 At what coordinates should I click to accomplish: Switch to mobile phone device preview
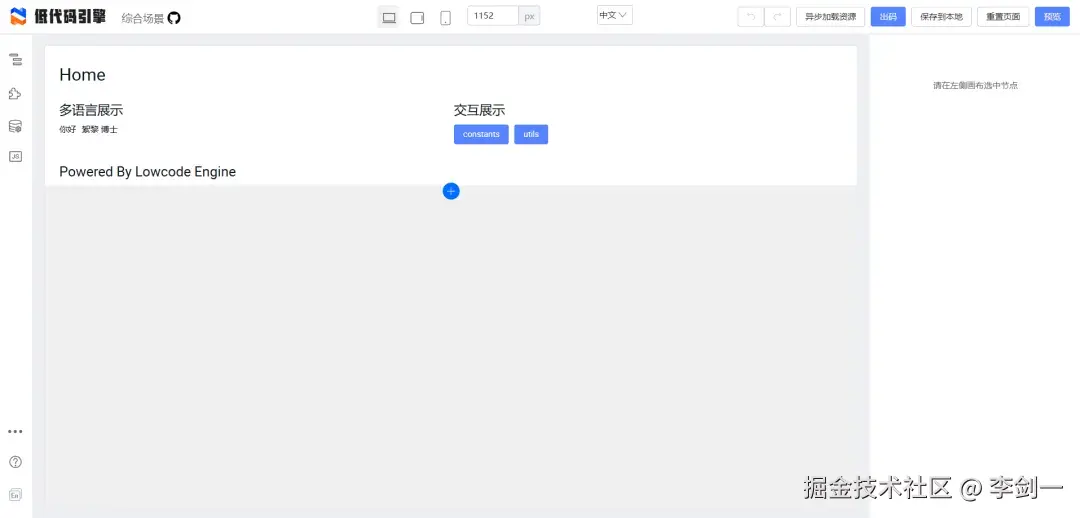(x=446, y=17)
